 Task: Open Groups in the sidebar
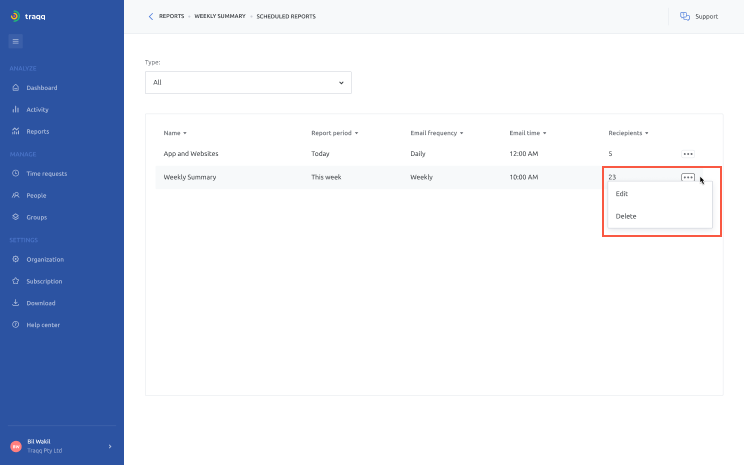pyautogui.click(x=36, y=217)
